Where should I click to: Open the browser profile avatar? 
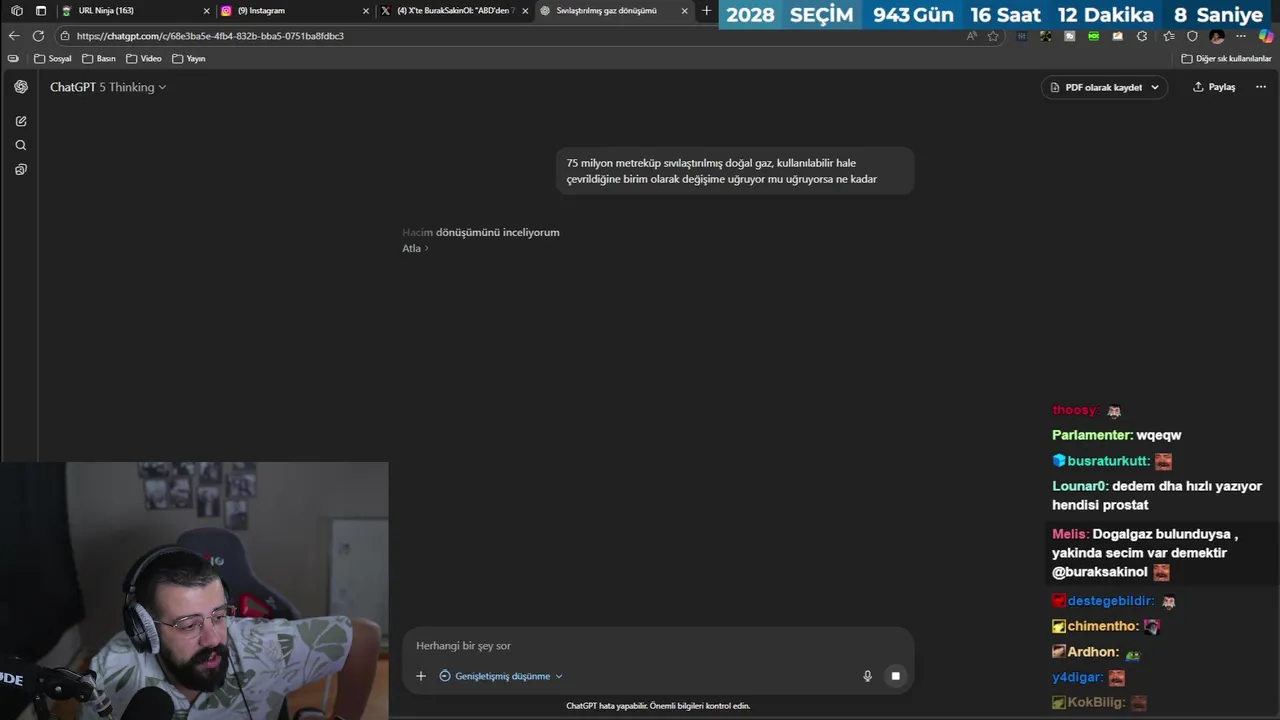1217,36
